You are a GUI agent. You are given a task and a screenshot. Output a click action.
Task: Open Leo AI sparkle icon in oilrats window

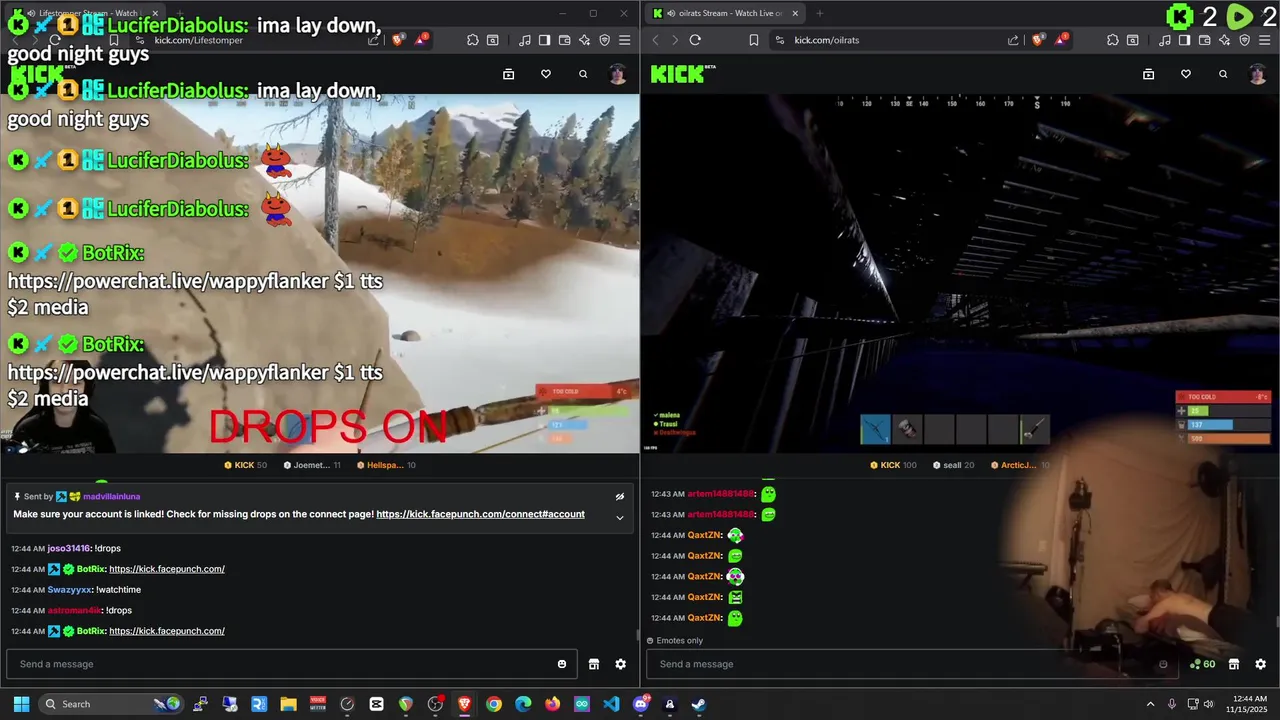tap(1224, 40)
